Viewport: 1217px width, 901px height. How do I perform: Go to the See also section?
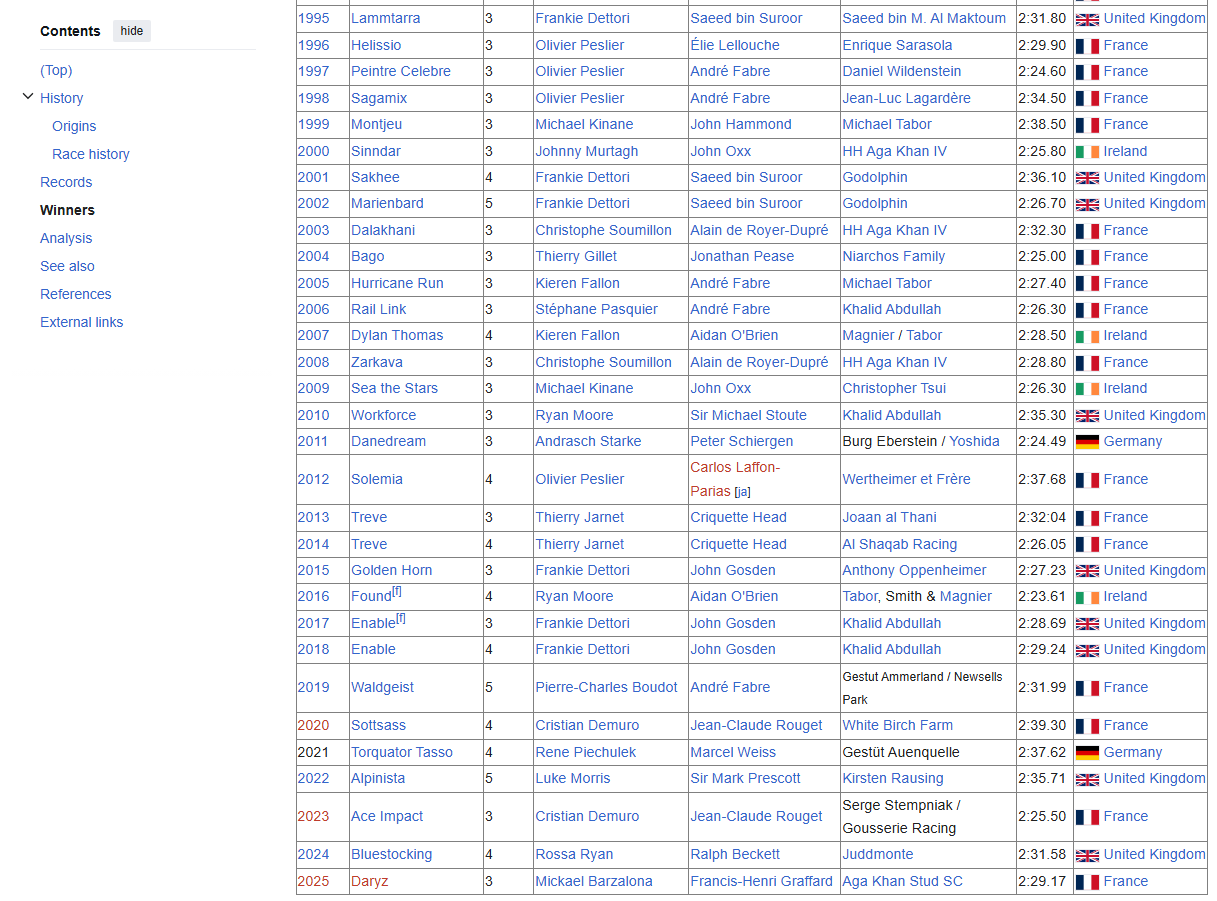(x=67, y=266)
